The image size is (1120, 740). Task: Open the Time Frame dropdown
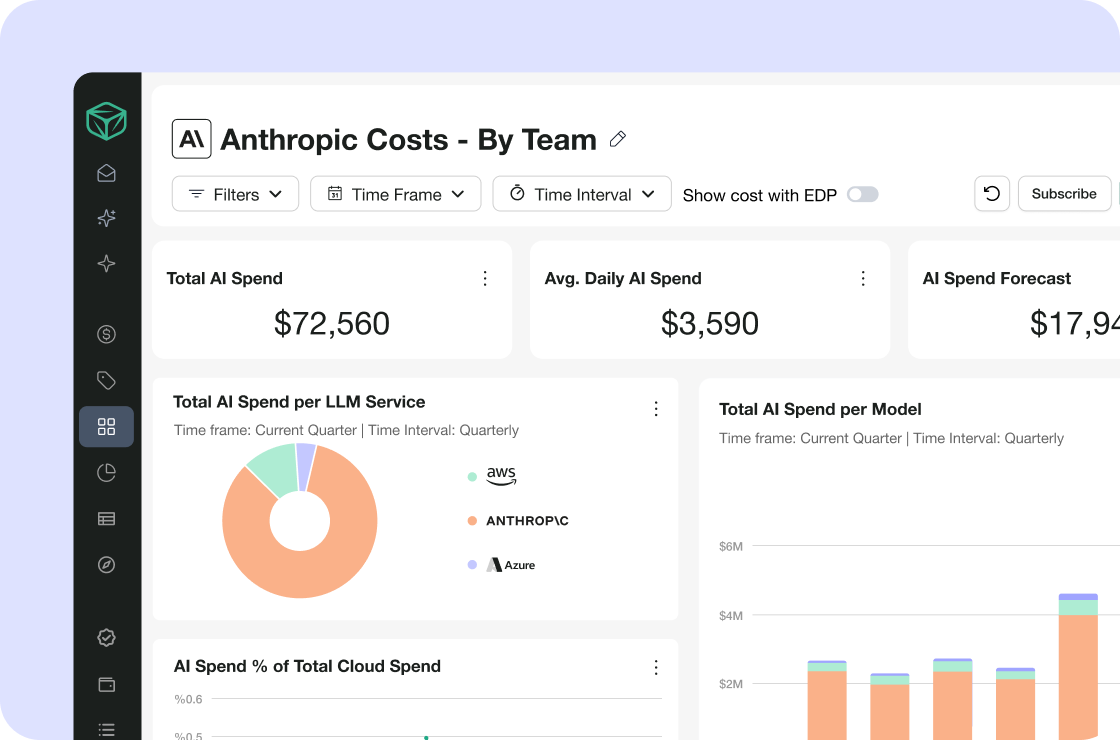point(396,194)
